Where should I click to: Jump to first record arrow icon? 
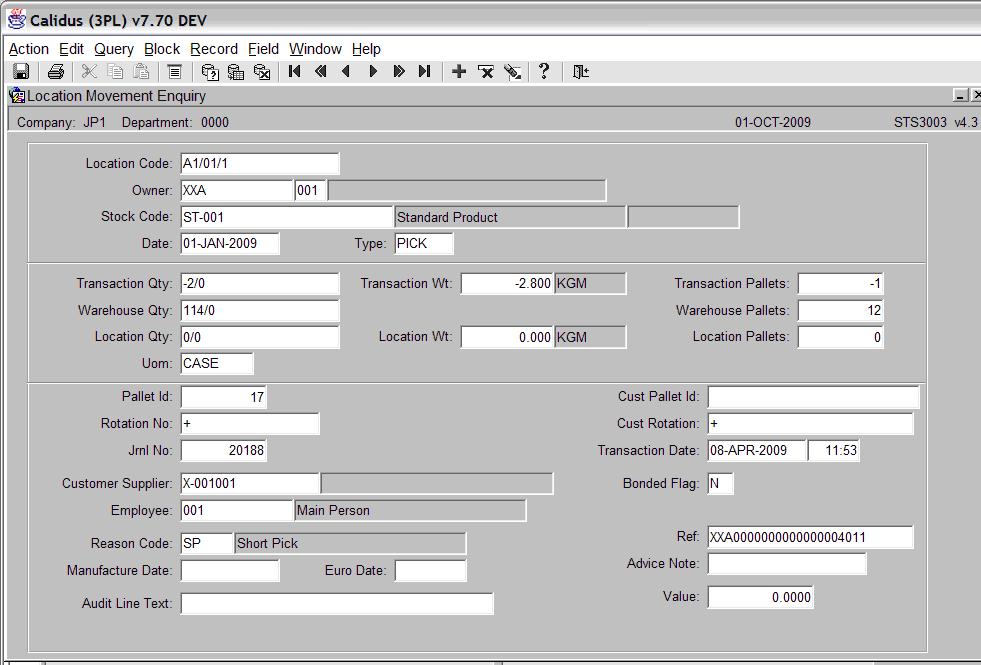pyautogui.click(x=295, y=71)
